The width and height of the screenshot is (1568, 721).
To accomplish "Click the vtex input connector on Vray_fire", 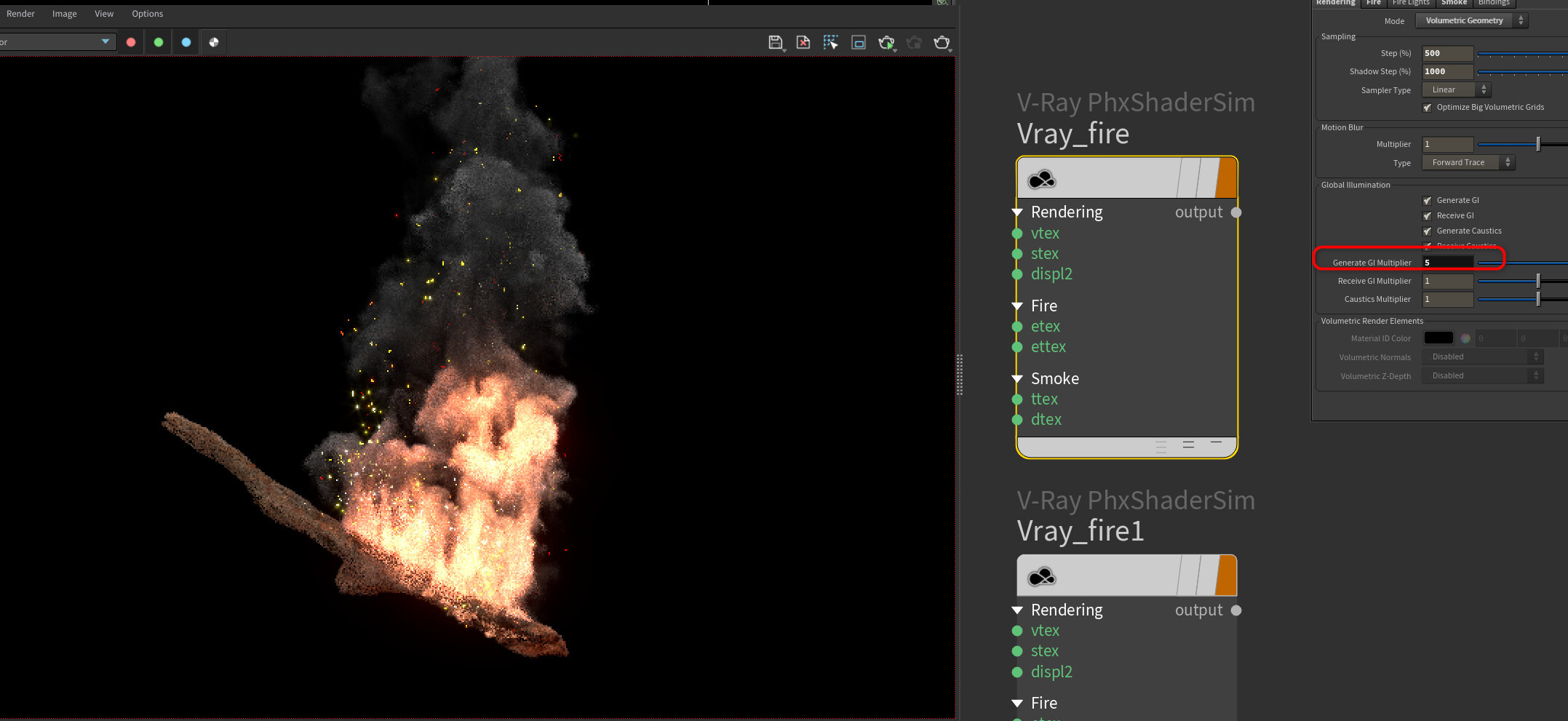I will tap(1018, 234).
